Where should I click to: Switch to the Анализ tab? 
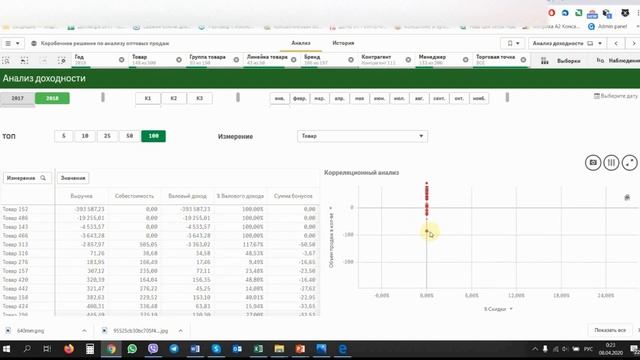coord(301,43)
